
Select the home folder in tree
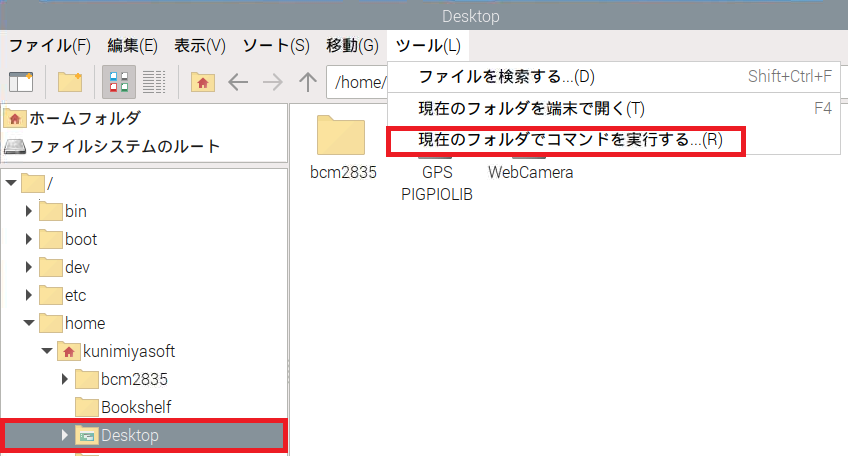[85, 323]
